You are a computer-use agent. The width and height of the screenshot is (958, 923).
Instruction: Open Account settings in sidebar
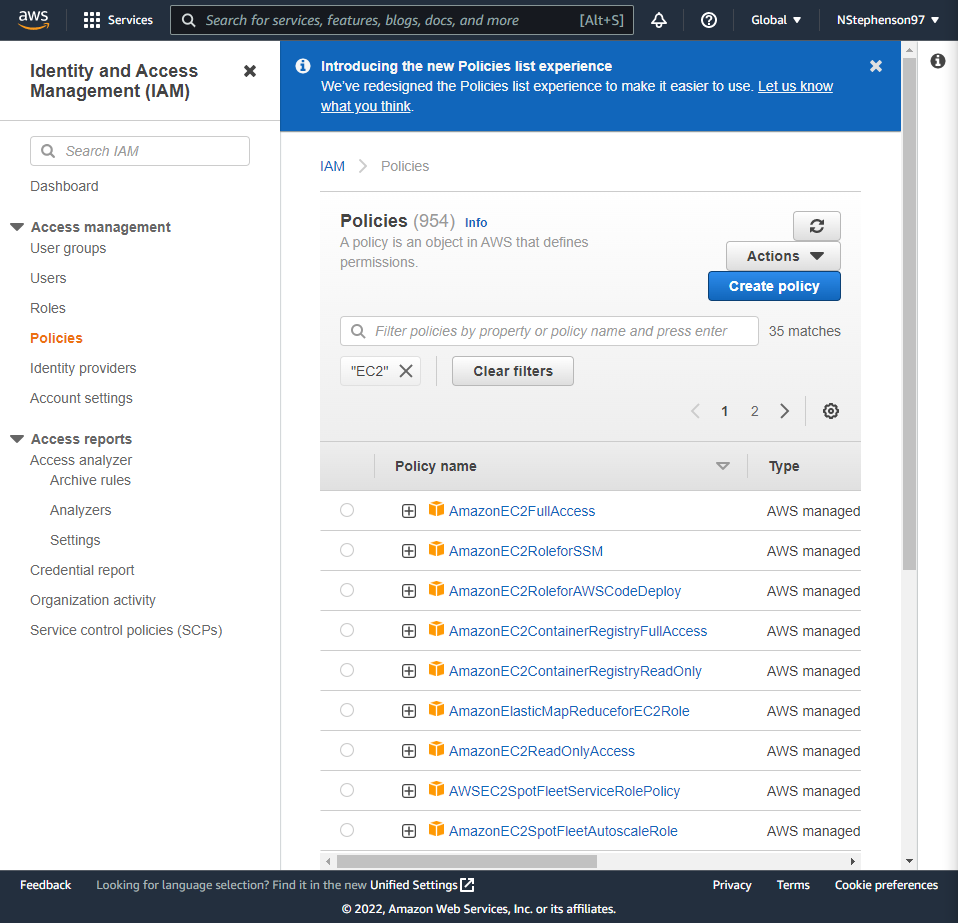pos(81,398)
